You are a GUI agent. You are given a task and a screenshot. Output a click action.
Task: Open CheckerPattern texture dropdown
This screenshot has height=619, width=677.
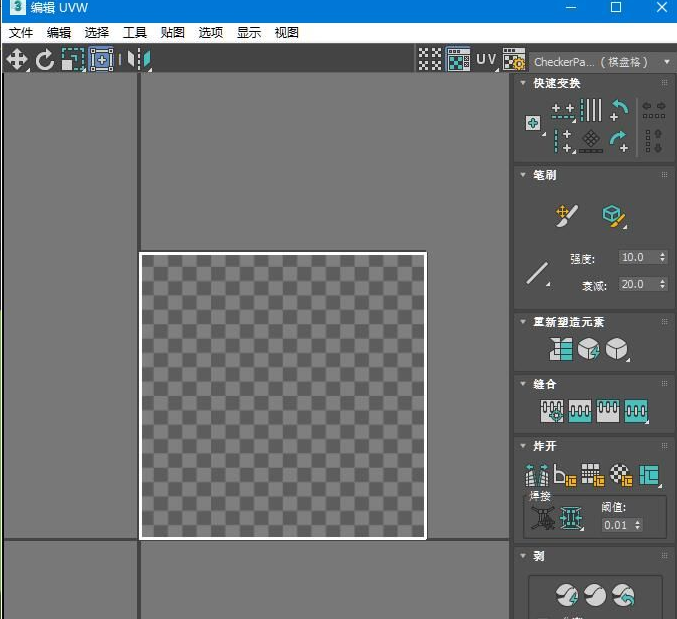[x=601, y=62]
